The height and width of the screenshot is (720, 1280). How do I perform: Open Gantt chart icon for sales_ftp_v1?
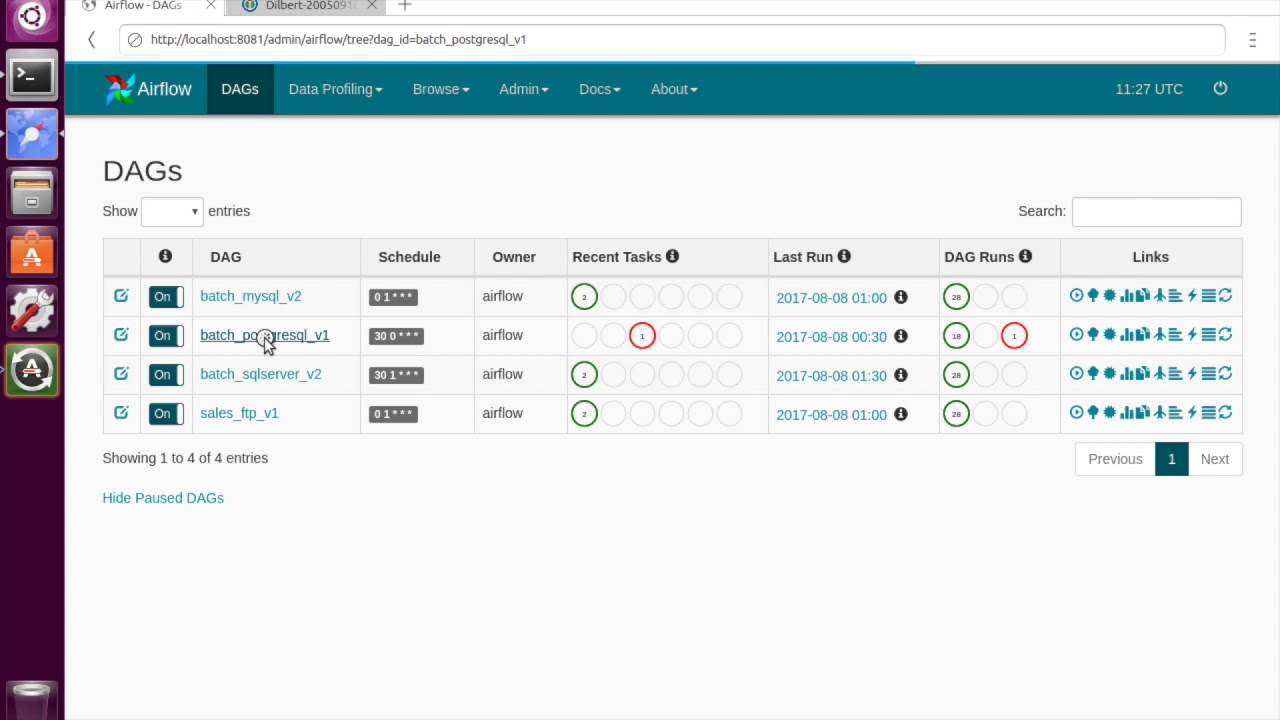pyautogui.click(x=1176, y=412)
